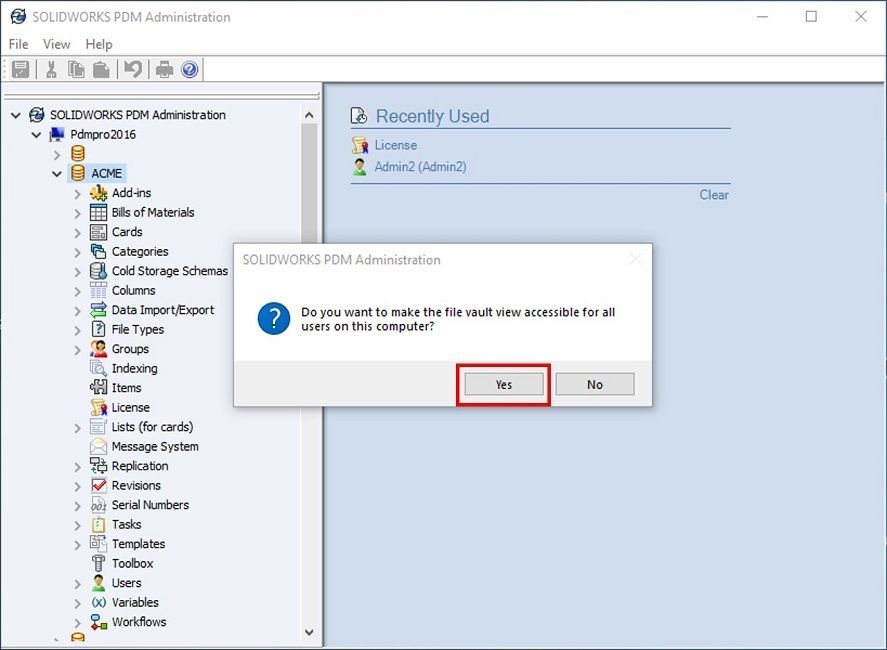Click the Undo arrow toolbar icon
This screenshot has width=887, height=650.
132,69
